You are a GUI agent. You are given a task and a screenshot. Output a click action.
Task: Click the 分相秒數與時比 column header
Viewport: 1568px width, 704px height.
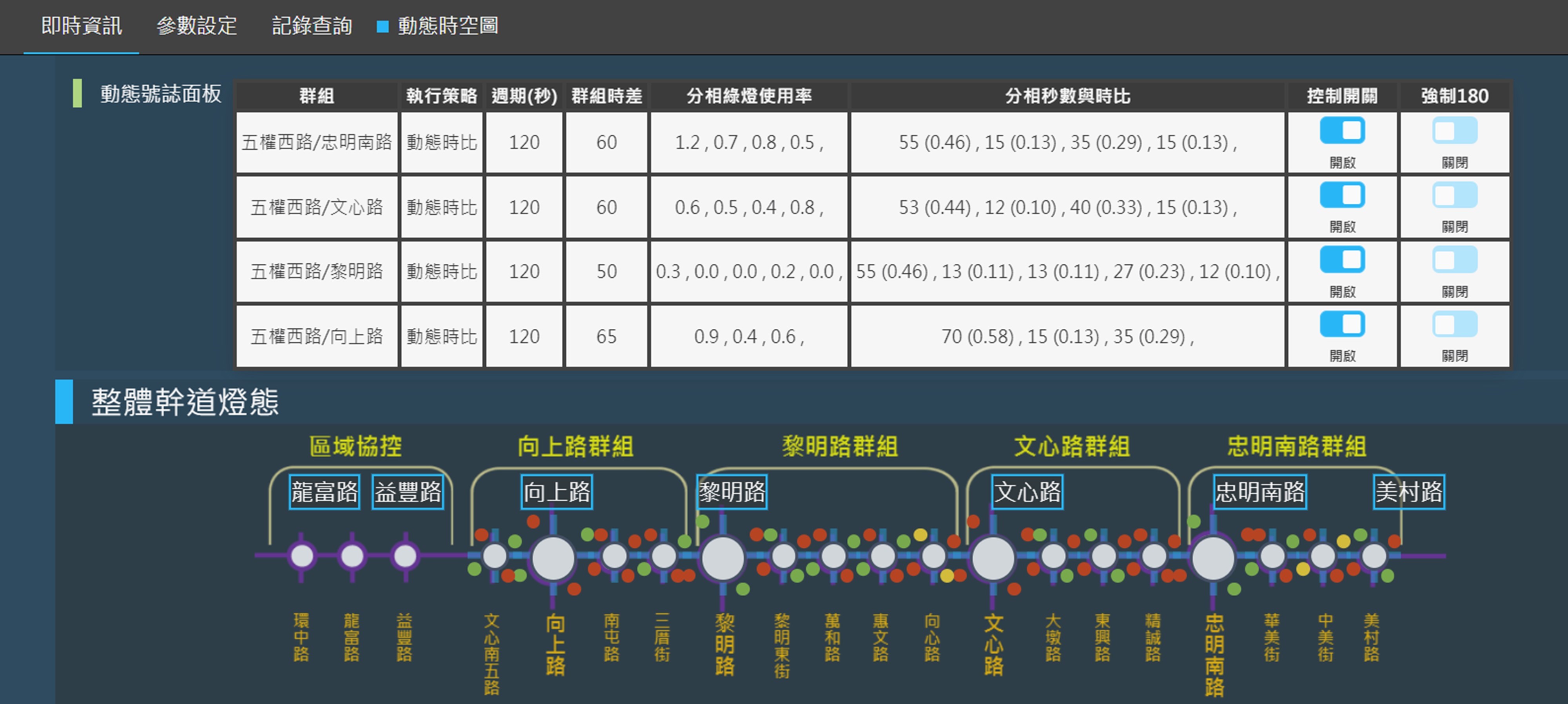(x=1068, y=96)
